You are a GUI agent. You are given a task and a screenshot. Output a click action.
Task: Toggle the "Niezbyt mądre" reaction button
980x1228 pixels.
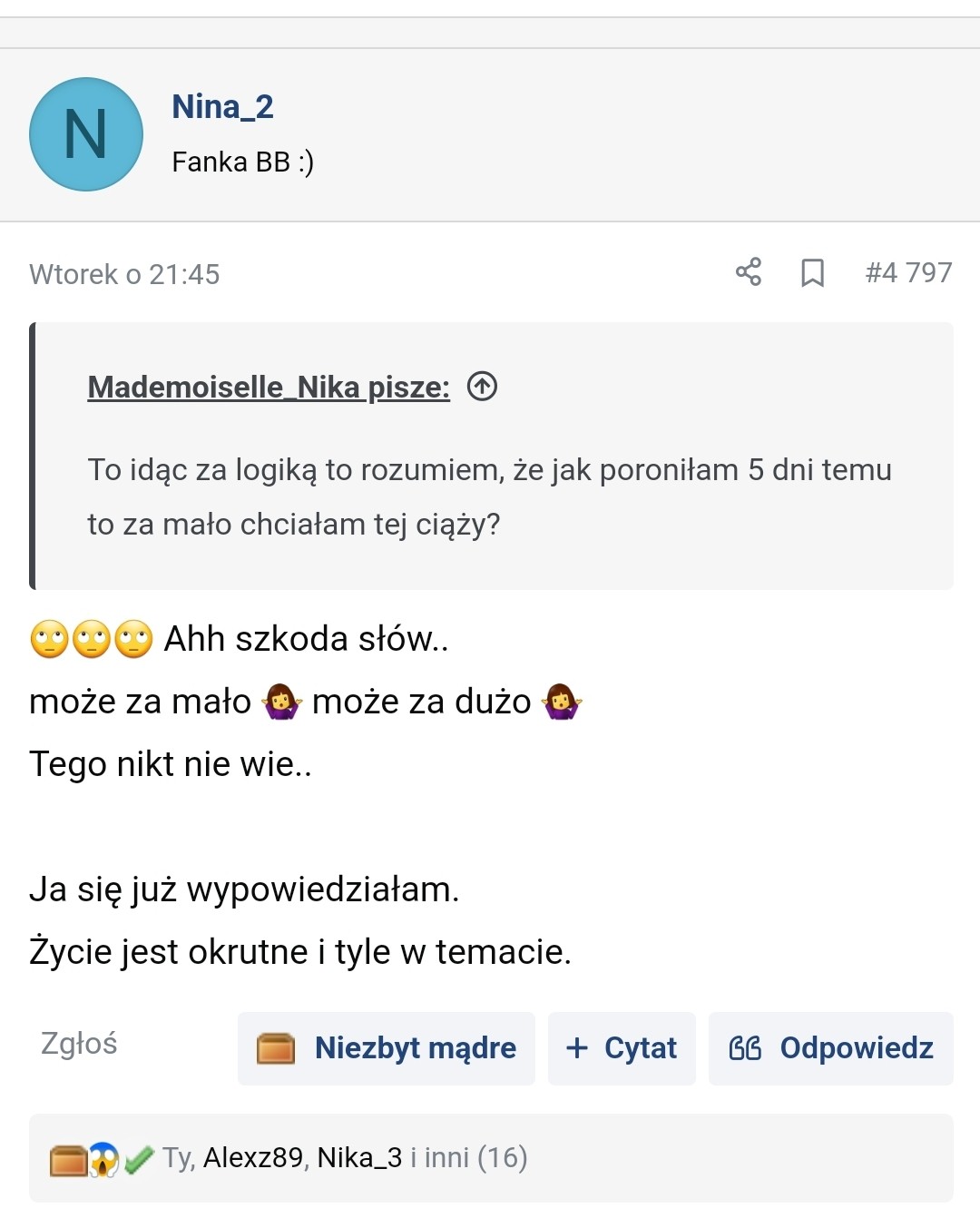387,1048
